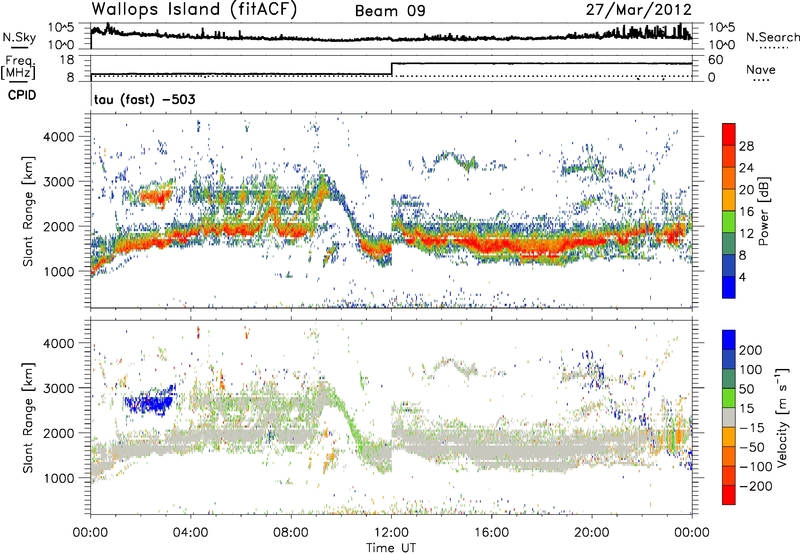Select the gray -15 to 15 velocity swatch
The width and height of the screenshot is (800, 554).
coord(729,418)
